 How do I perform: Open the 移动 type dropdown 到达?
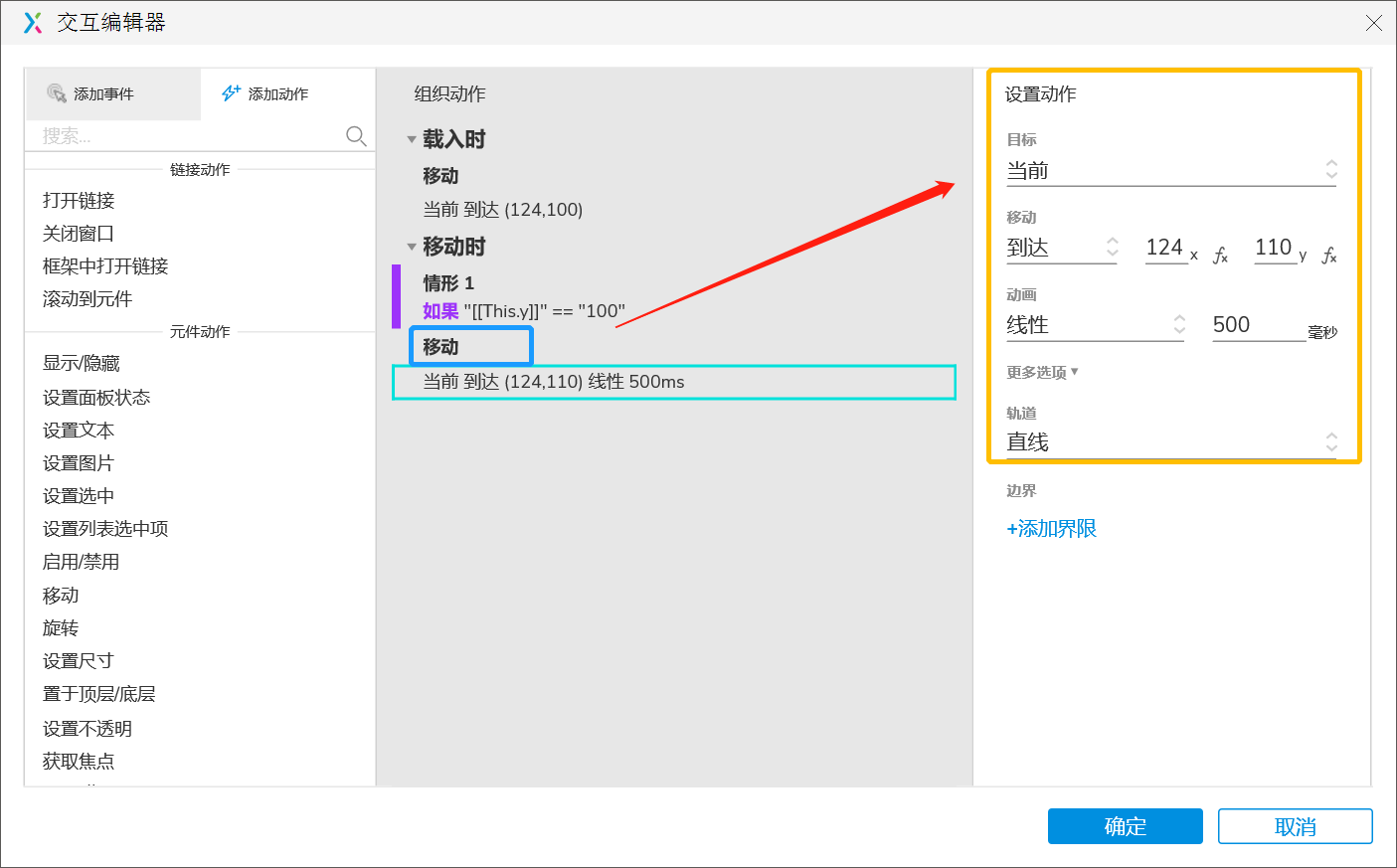(1063, 249)
